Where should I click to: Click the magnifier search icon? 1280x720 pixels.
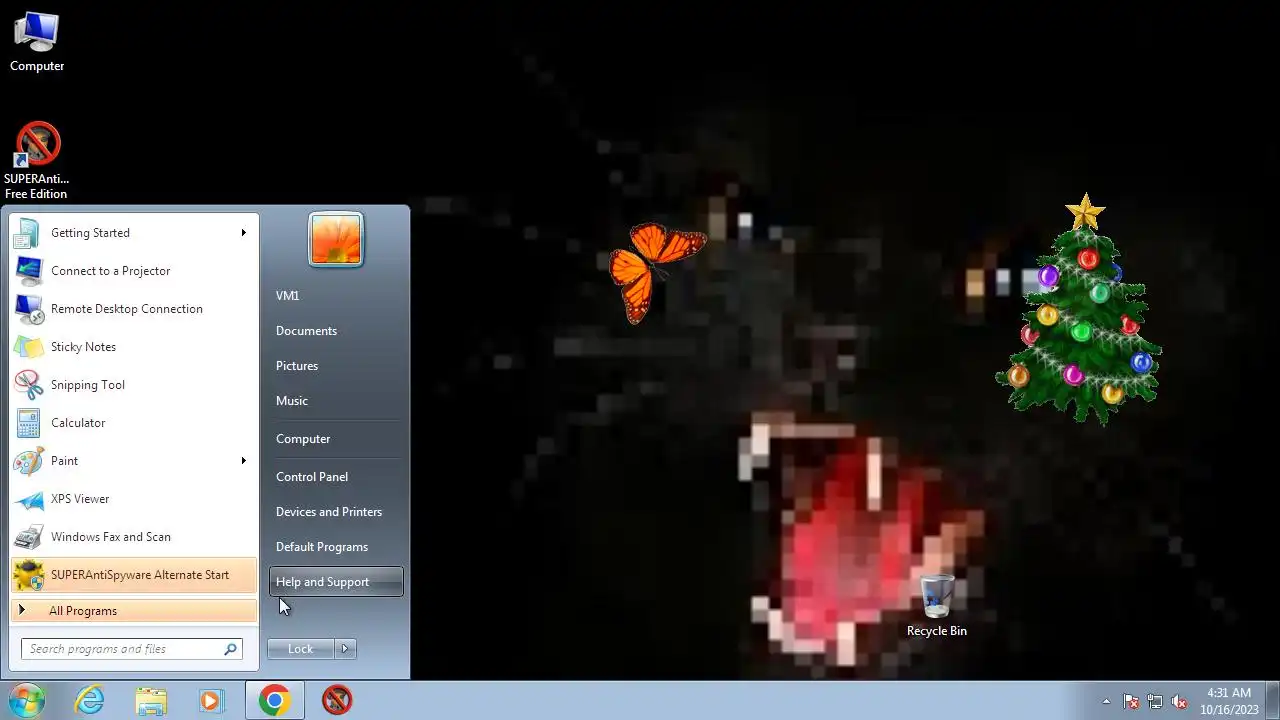(230, 649)
